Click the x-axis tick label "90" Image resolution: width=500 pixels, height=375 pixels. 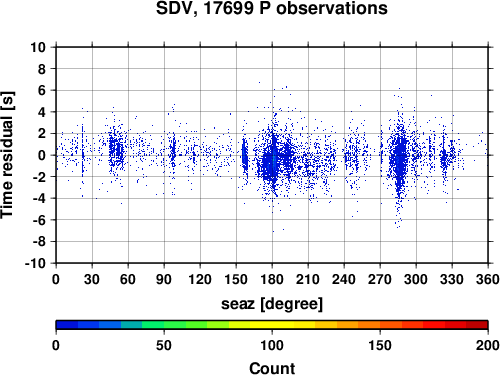click(164, 279)
